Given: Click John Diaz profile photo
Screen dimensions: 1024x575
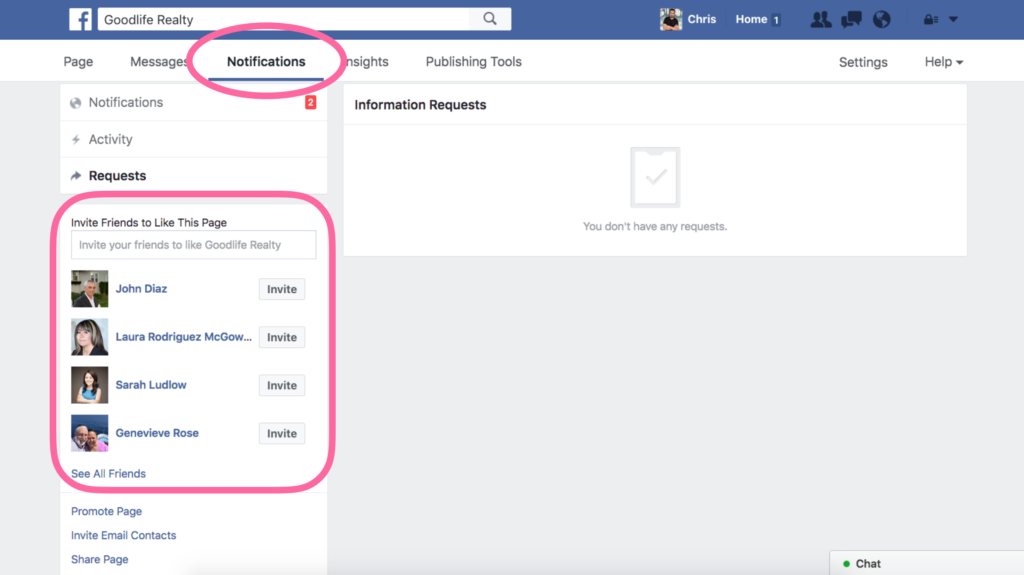Looking at the screenshot, I should [x=89, y=289].
